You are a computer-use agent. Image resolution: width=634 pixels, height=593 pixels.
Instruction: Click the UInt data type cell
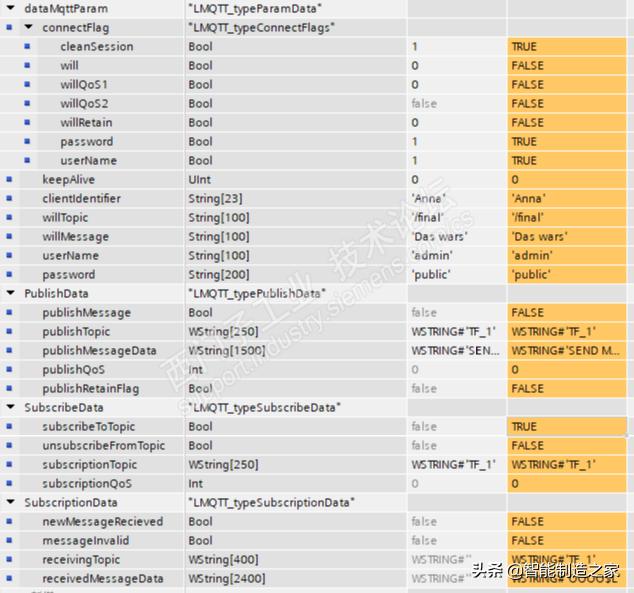[296, 179]
